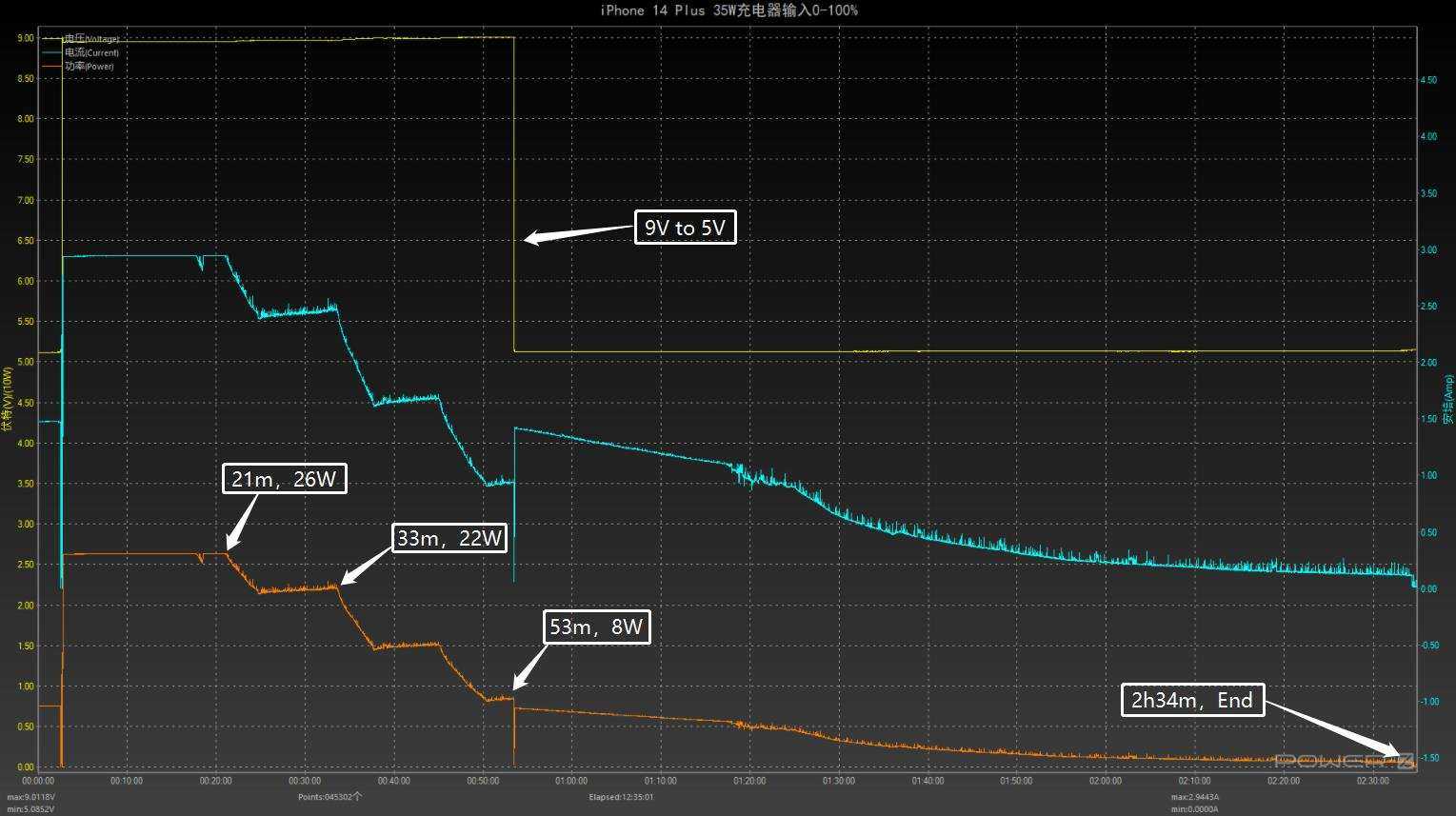Click the 02:20:00 time axis label
This screenshot has width=1456, height=816.
pos(1284,781)
